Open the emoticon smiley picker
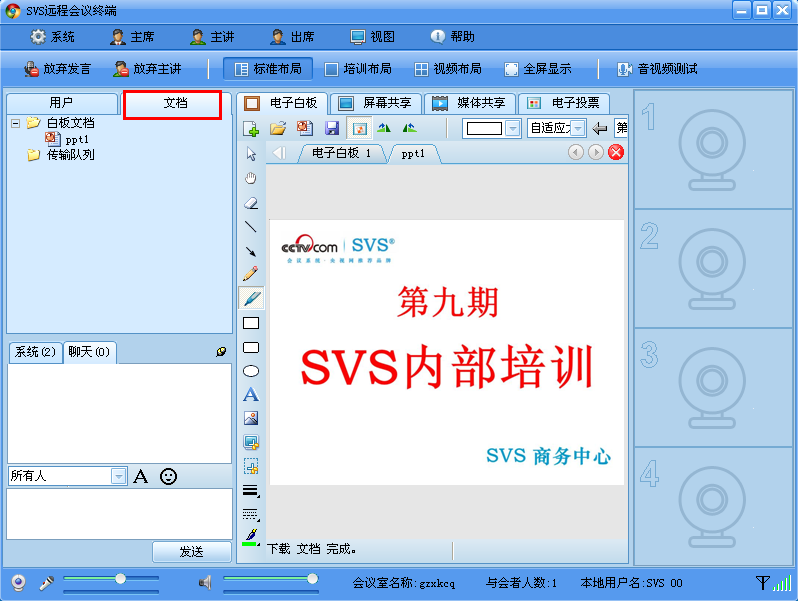 [168, 476]
